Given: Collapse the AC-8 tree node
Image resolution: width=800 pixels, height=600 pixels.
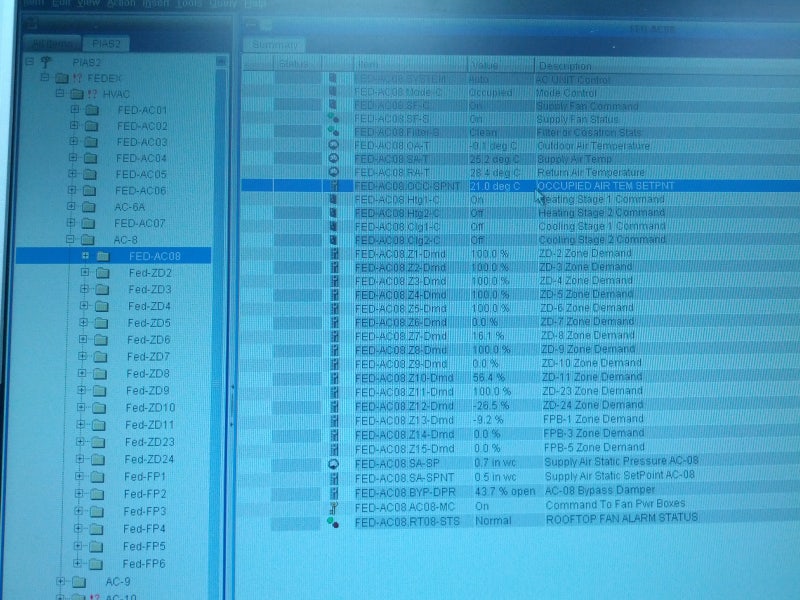Looking at the screenshot, I should [x=70, y=239].
